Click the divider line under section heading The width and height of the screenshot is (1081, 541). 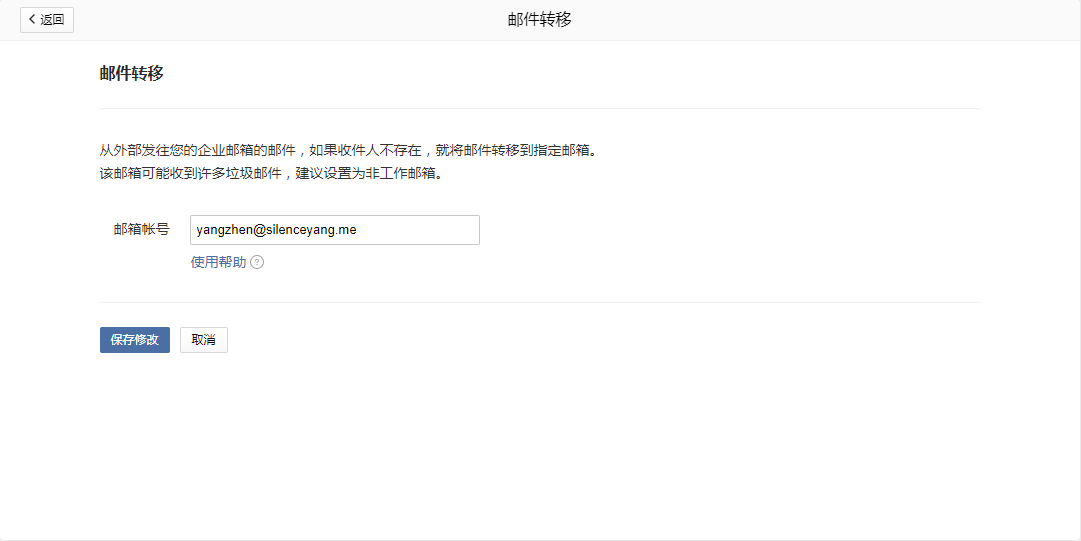tap(540, 108)
